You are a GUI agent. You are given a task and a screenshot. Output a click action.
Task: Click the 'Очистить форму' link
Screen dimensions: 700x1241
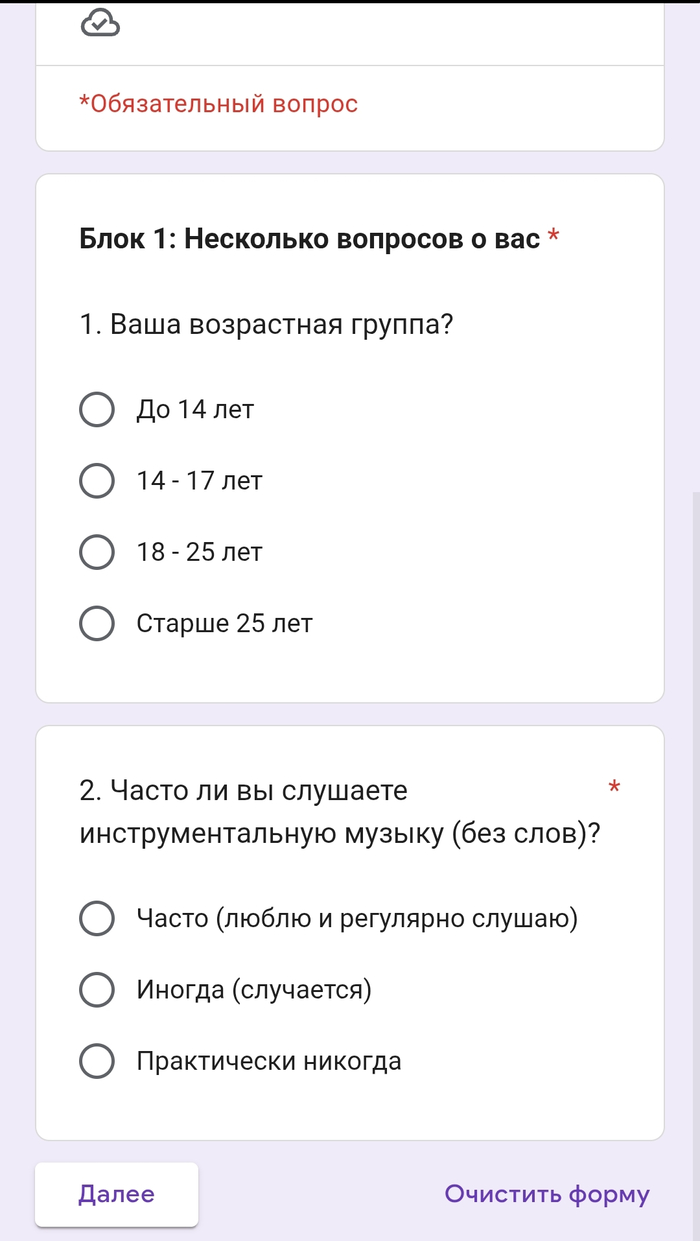tap(547, 1194)
